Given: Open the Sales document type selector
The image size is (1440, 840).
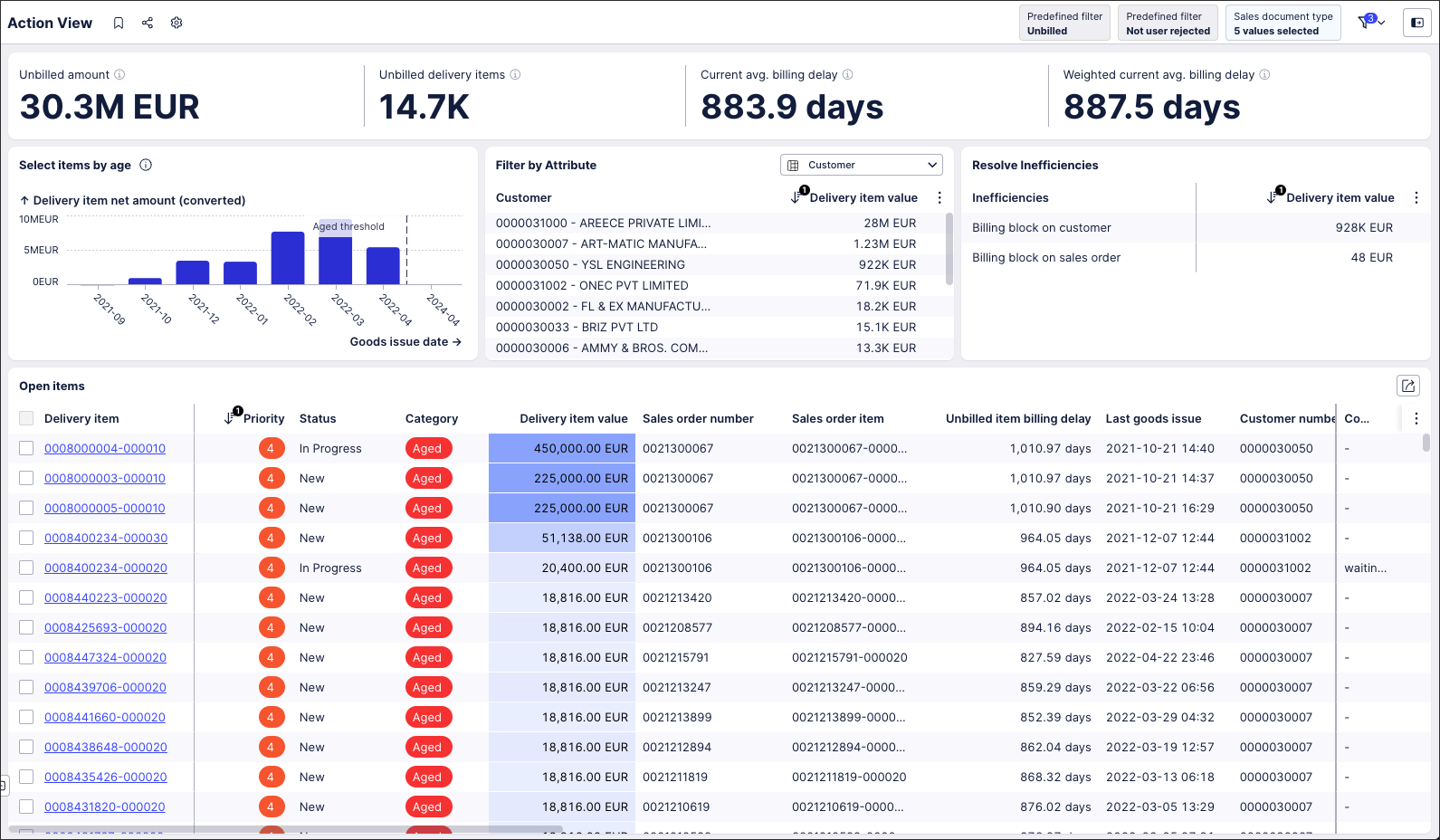Looking at the screenshot, I should (1283, 23).
